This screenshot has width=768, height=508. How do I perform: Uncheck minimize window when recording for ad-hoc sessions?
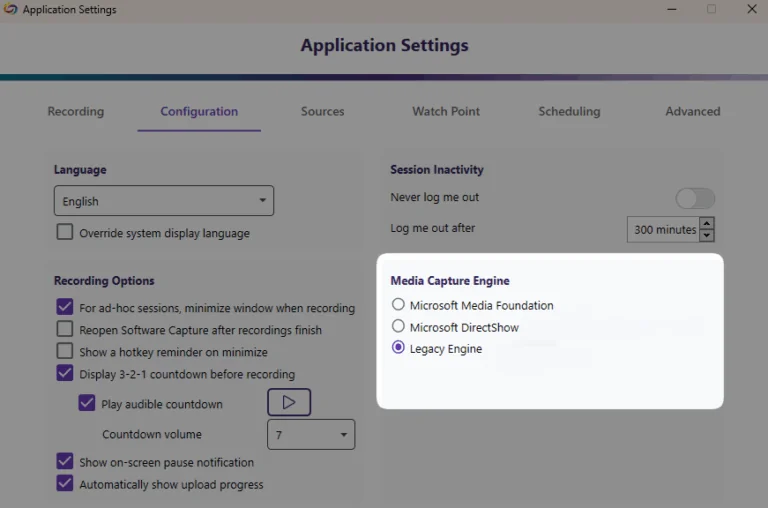pos(65,307)
